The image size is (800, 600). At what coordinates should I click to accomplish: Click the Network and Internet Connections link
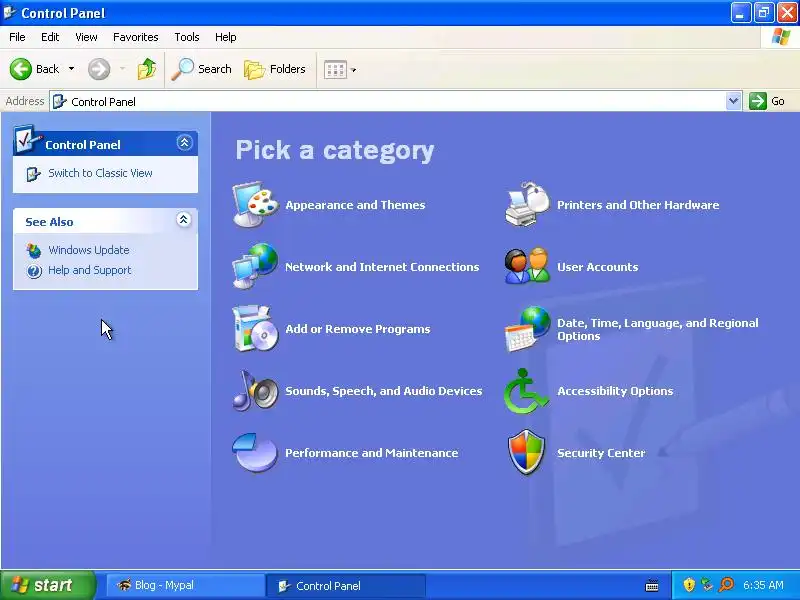[x=382, y=267]
